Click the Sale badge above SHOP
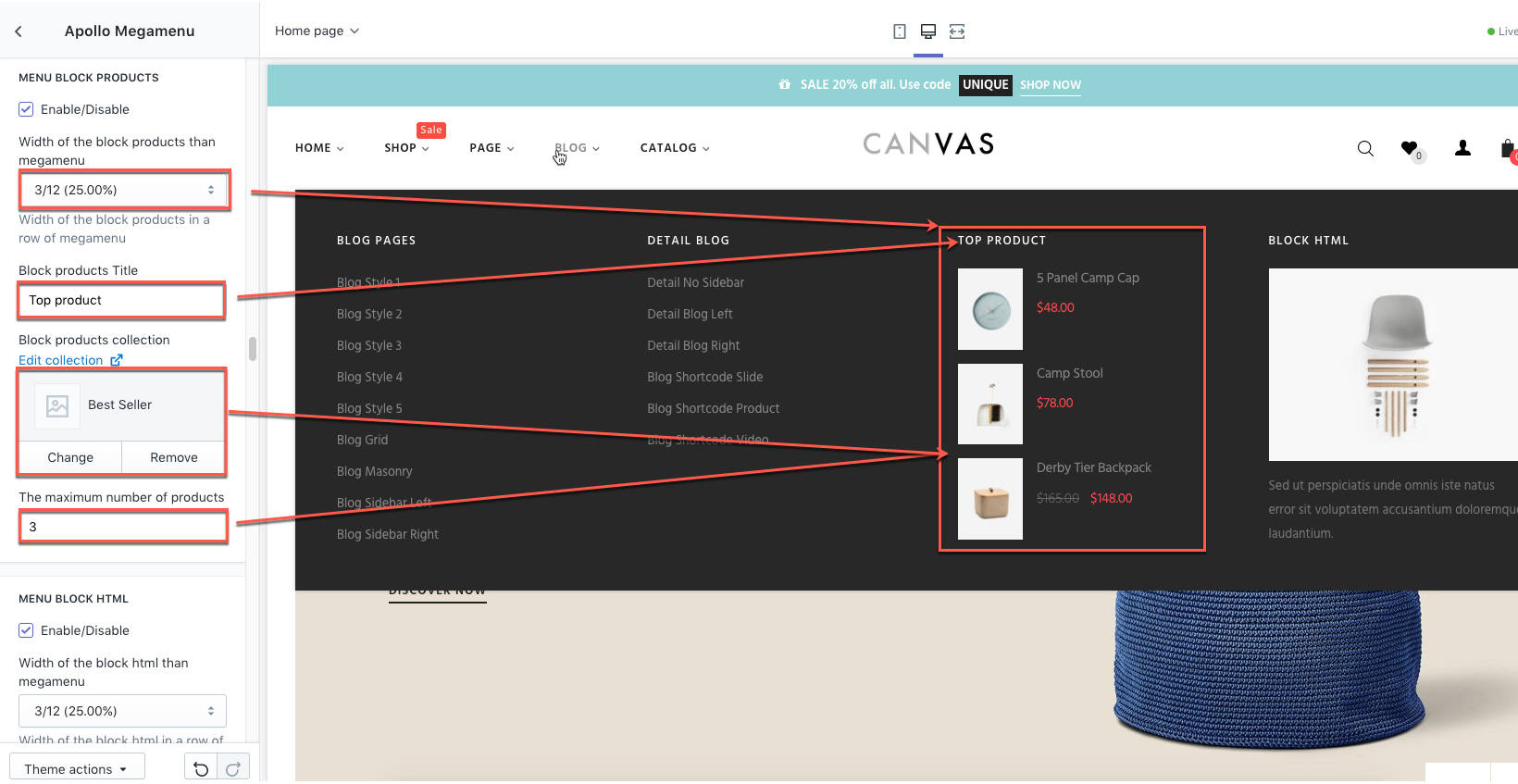 431,131
